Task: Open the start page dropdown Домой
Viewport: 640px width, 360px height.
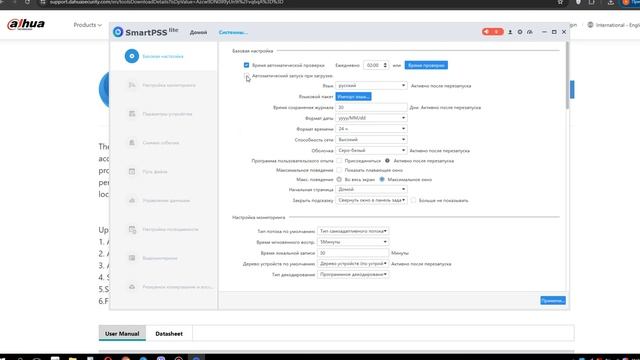Action: (371, 189)
